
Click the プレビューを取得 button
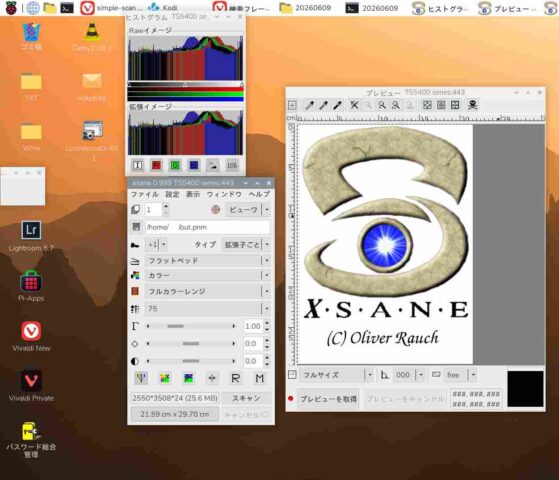tap(328, 399)
